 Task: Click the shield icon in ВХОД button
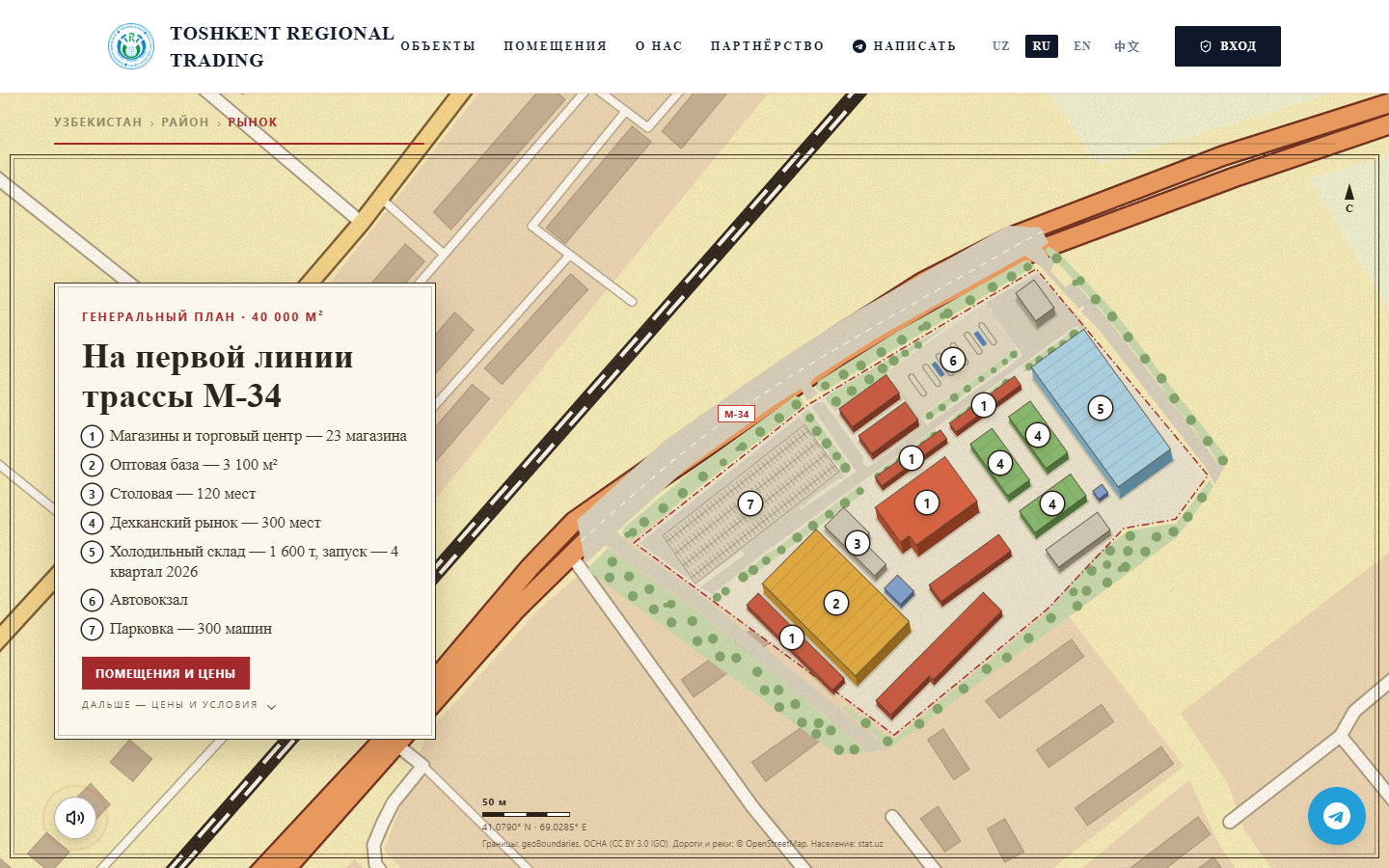click(x=1206, y=46)
